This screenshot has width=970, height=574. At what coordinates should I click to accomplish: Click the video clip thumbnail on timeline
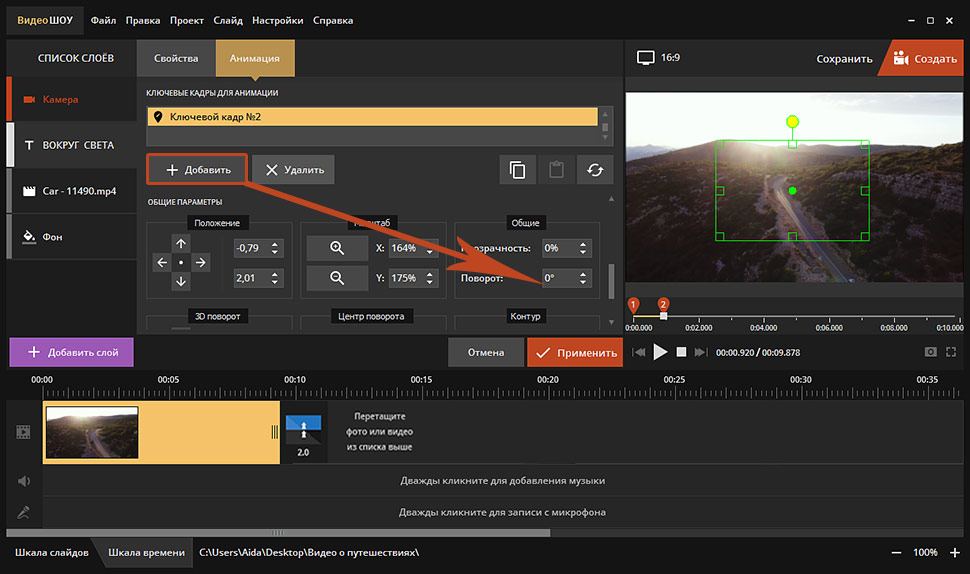click(x=92, y=432)
